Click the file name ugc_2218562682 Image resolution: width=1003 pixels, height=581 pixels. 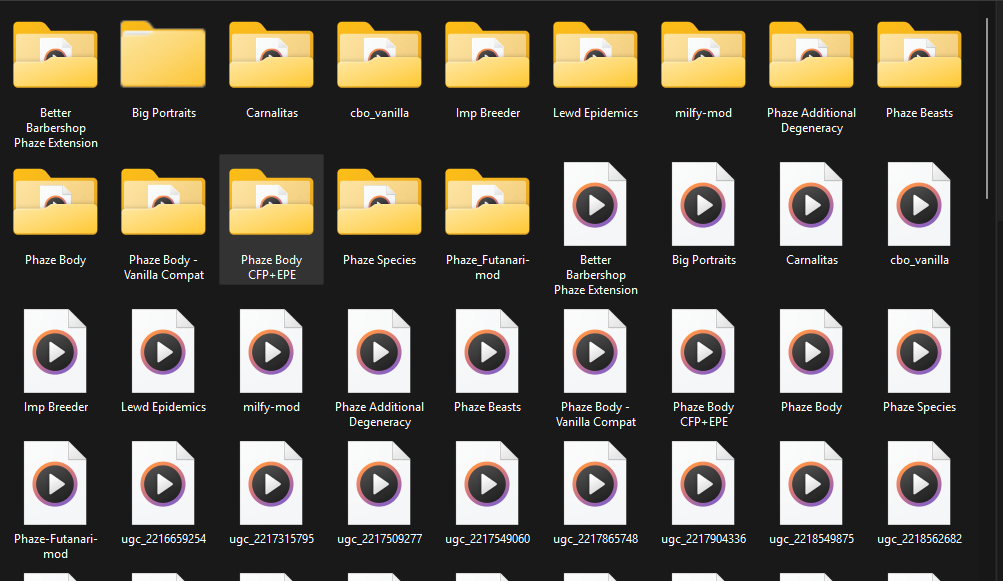[x=919, y=539]
